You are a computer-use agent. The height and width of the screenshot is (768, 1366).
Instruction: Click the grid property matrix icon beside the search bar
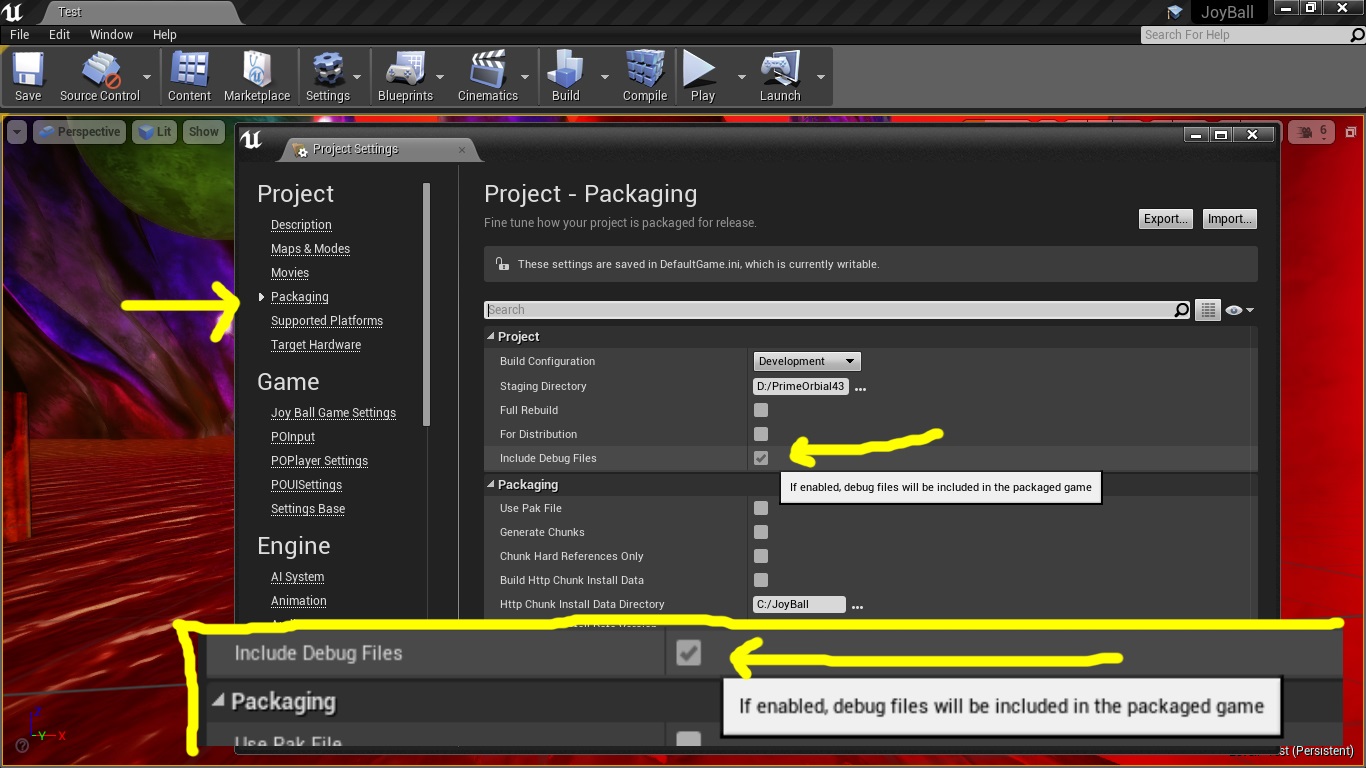point(1208,310)
